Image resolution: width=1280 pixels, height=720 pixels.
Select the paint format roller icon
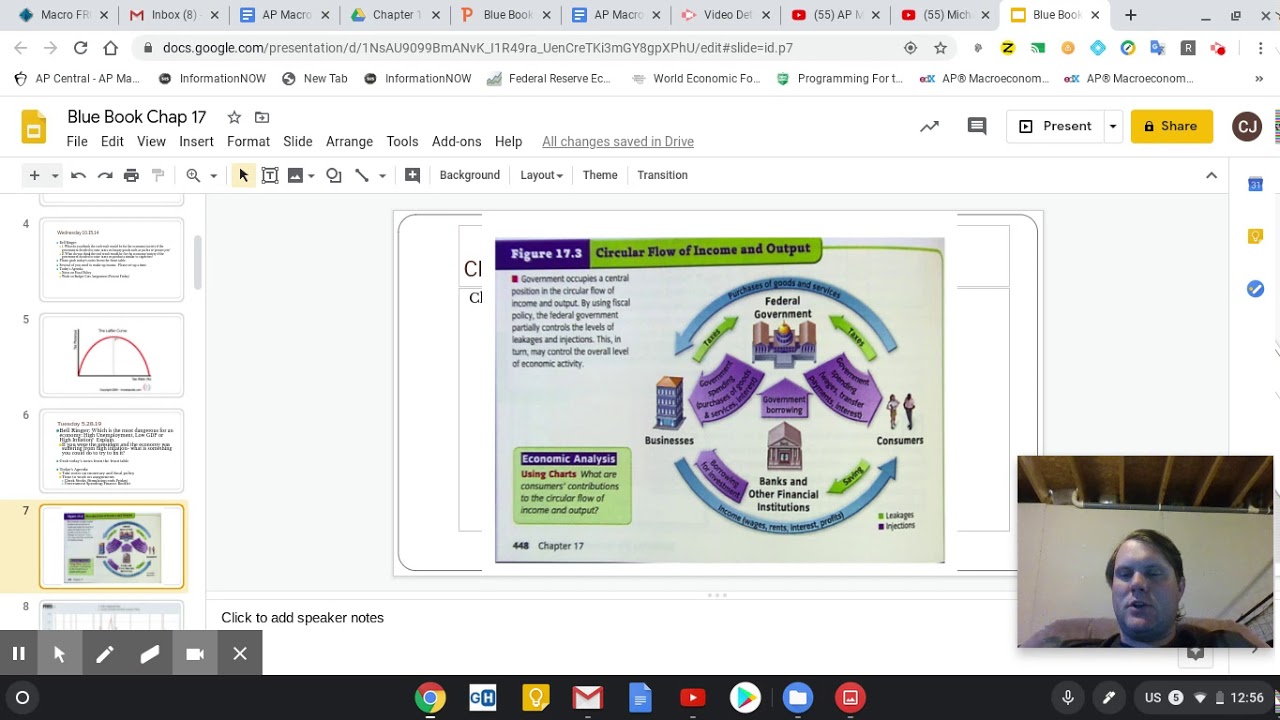tap(157, 175)
